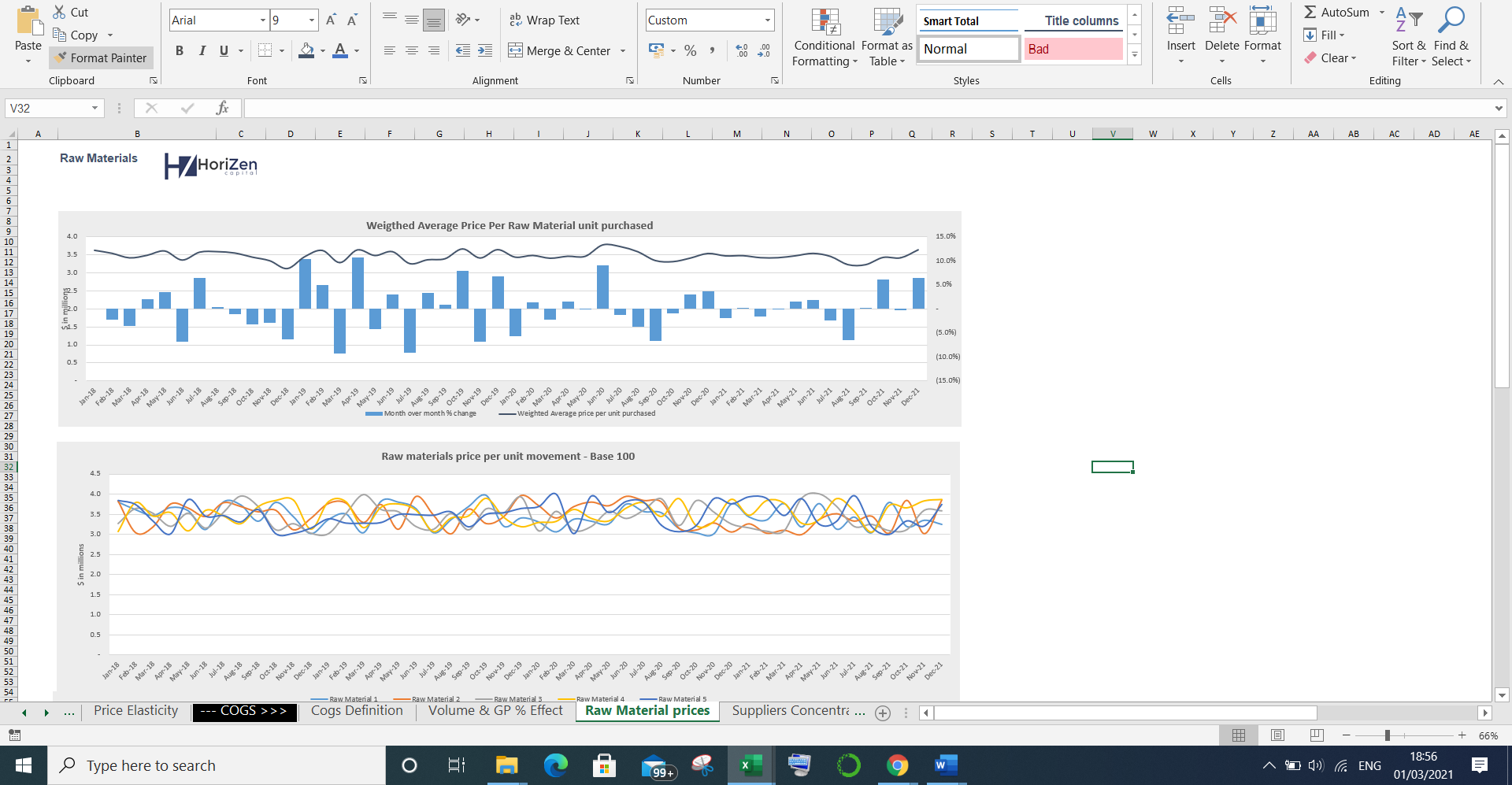Click the Accounting Number Format icon
Image resolution: width=1512 pixels, height=785 pixels.
[656, 50]
